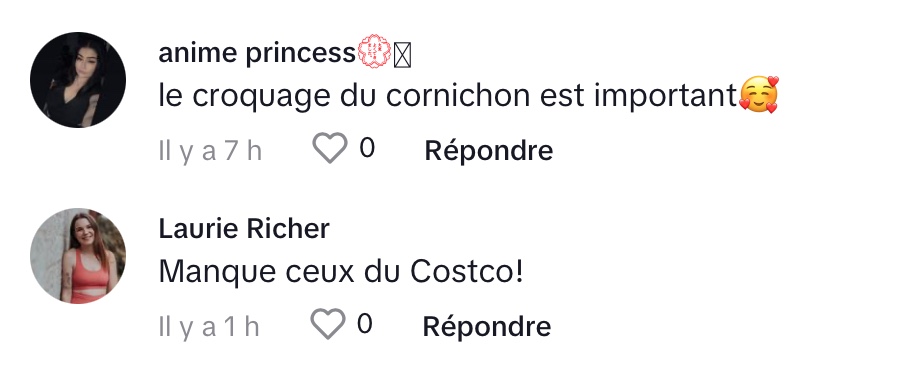The width and height of the screenshot is (908, 372).
Task: Open the Laurie Richer username link
Action: 244,229
